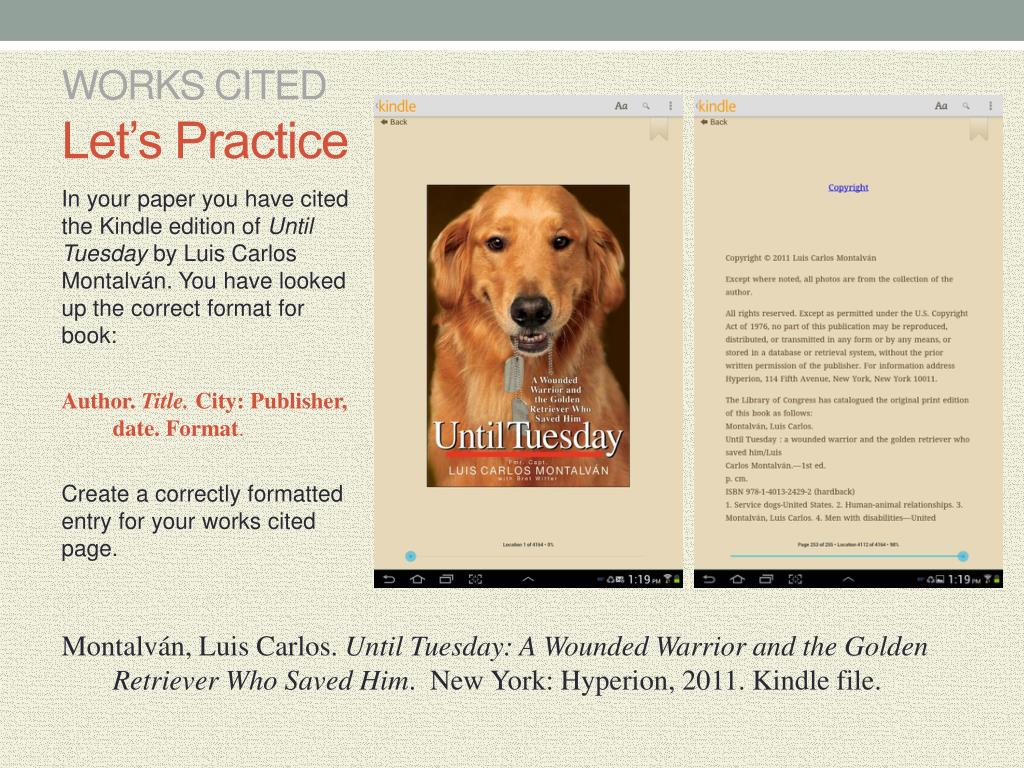
Task: Click the reading progress handle under the book cover
Action: click(410, 556)
